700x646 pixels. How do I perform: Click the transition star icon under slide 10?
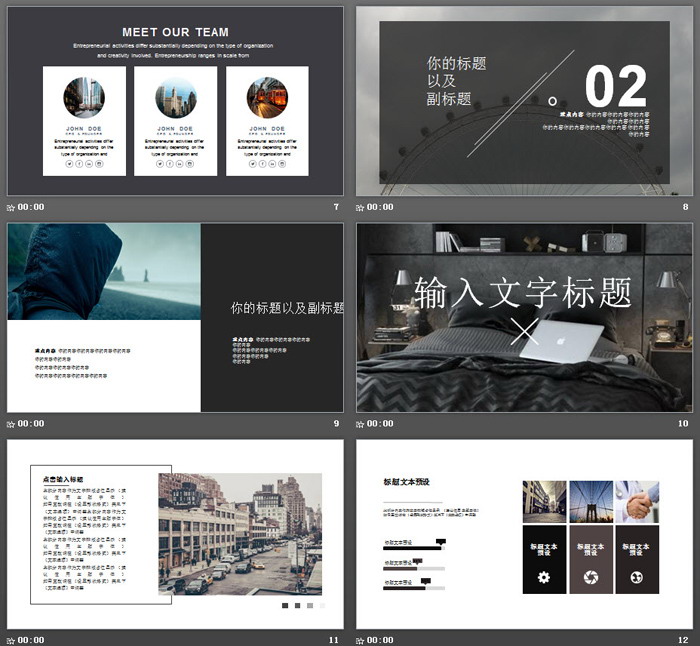361,424
